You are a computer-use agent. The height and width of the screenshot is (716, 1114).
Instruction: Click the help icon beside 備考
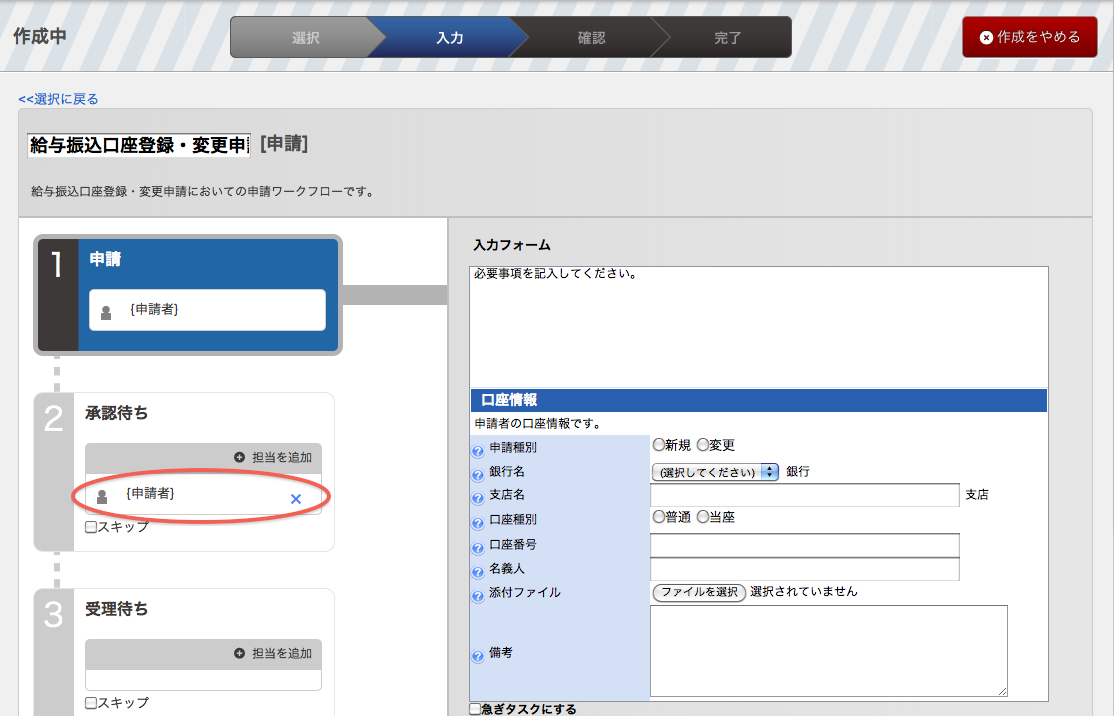[477, 656]
